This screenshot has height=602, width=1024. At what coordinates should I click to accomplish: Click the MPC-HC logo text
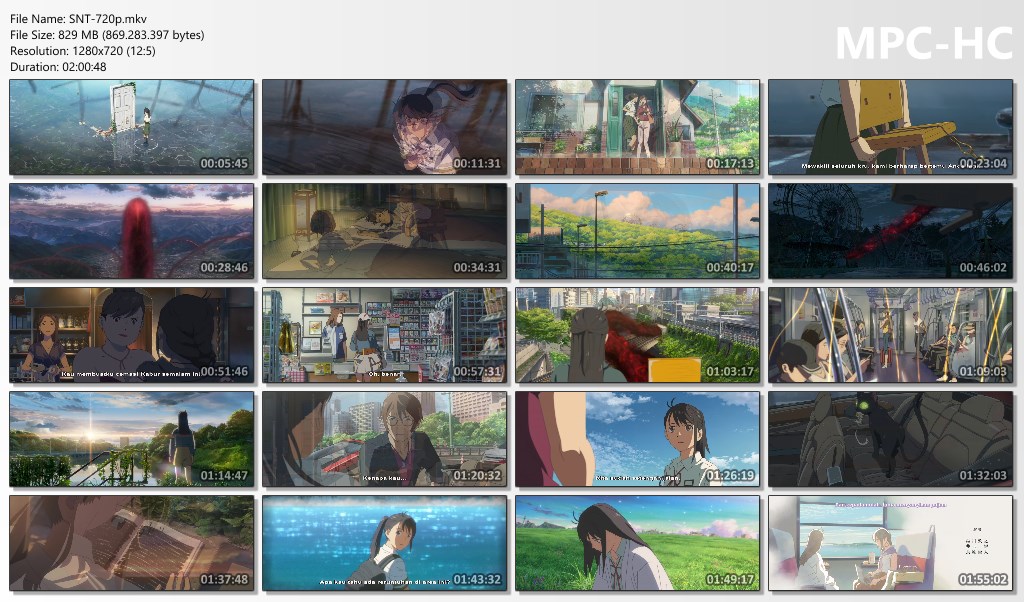[923, 43]
